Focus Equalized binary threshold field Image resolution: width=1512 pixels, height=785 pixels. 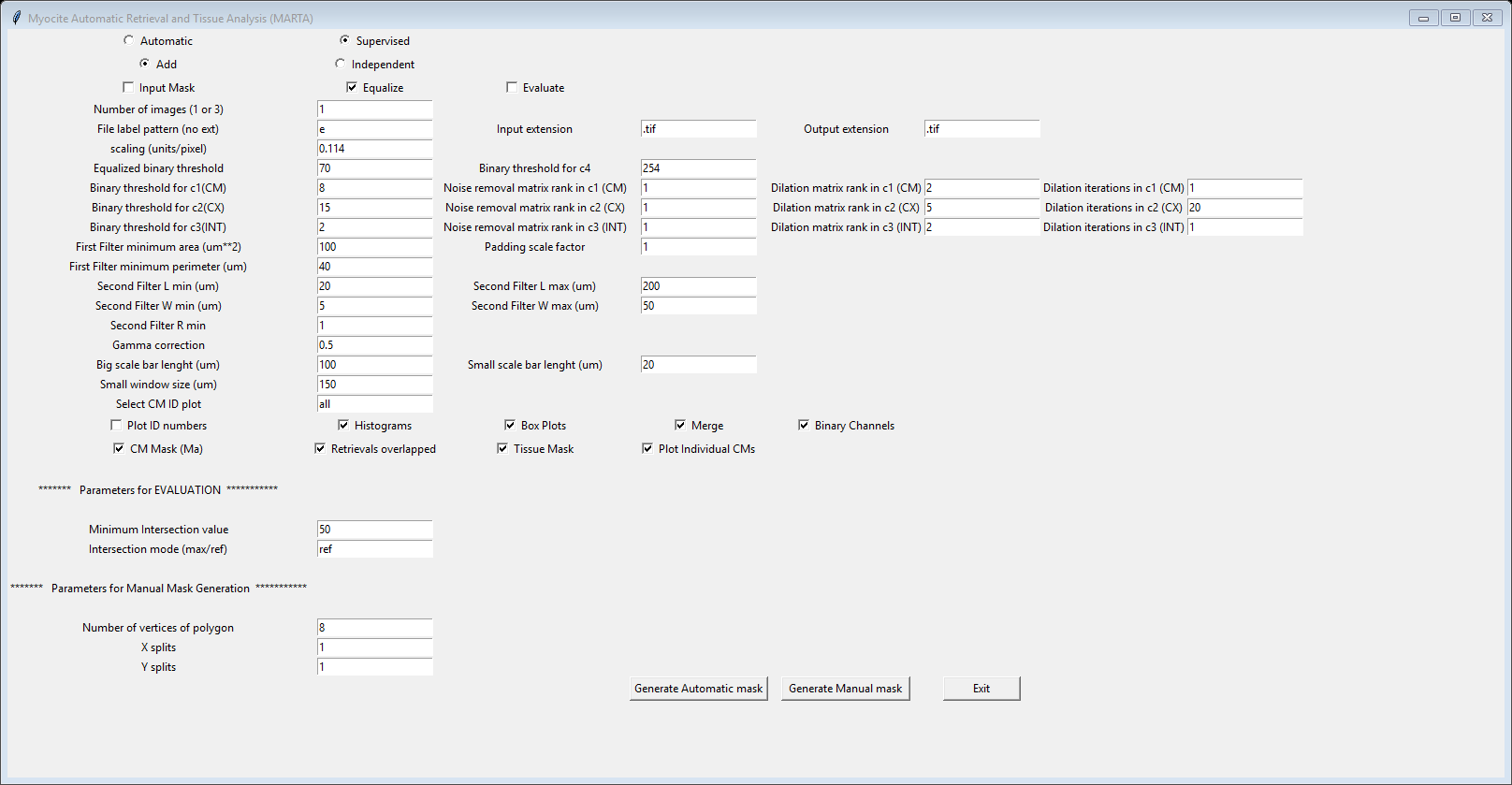click(374, 168)
